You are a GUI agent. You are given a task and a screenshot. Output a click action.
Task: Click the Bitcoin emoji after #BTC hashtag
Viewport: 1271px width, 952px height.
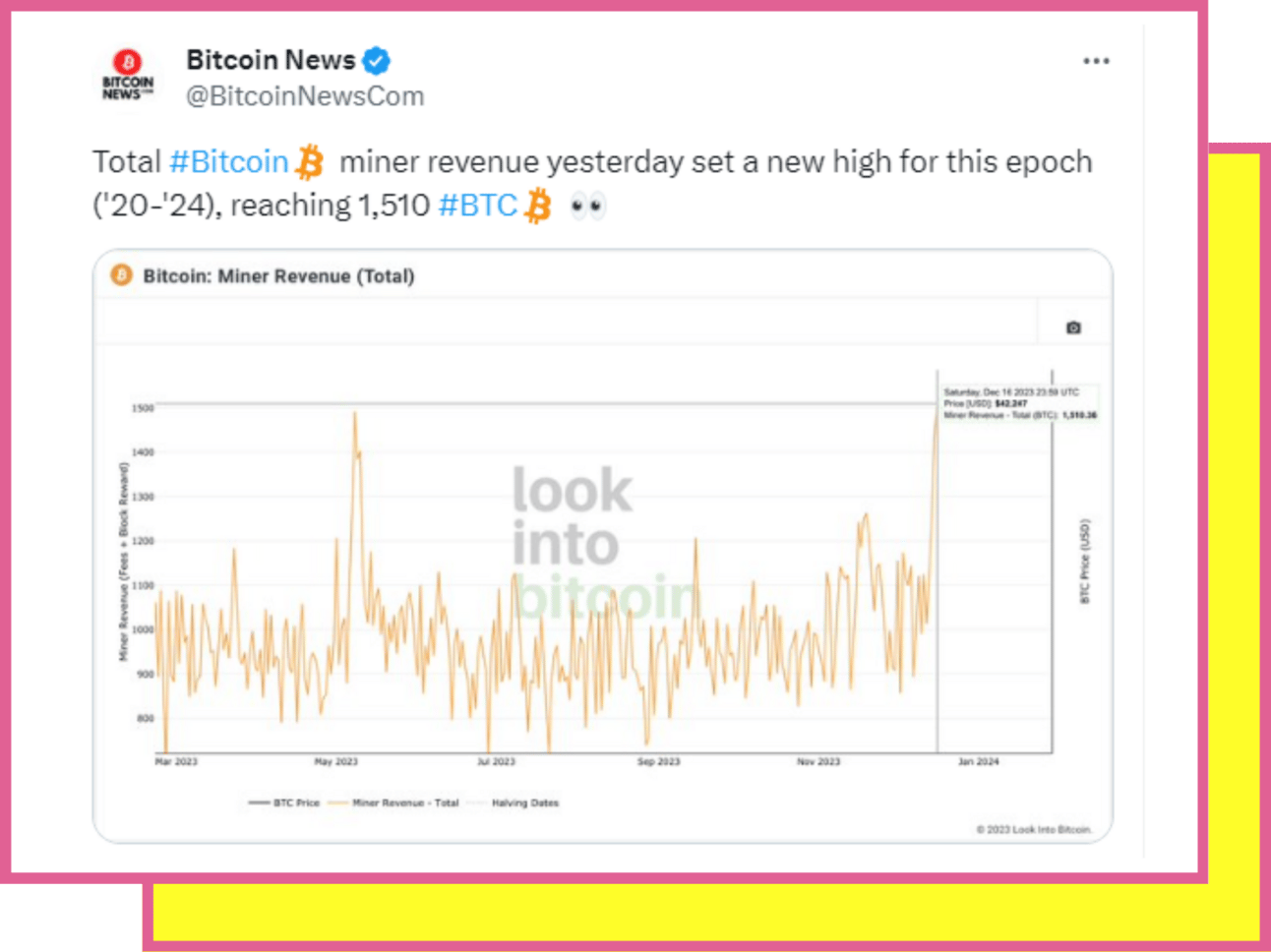(x=538, y=207)
